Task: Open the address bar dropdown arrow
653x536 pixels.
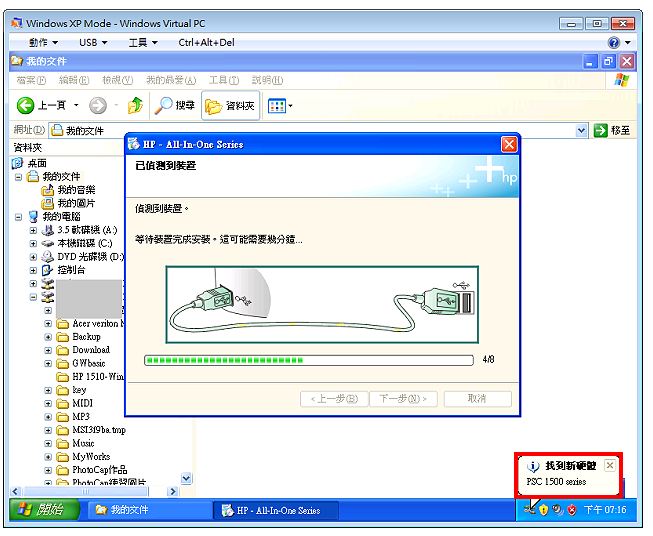Action: 581,131
